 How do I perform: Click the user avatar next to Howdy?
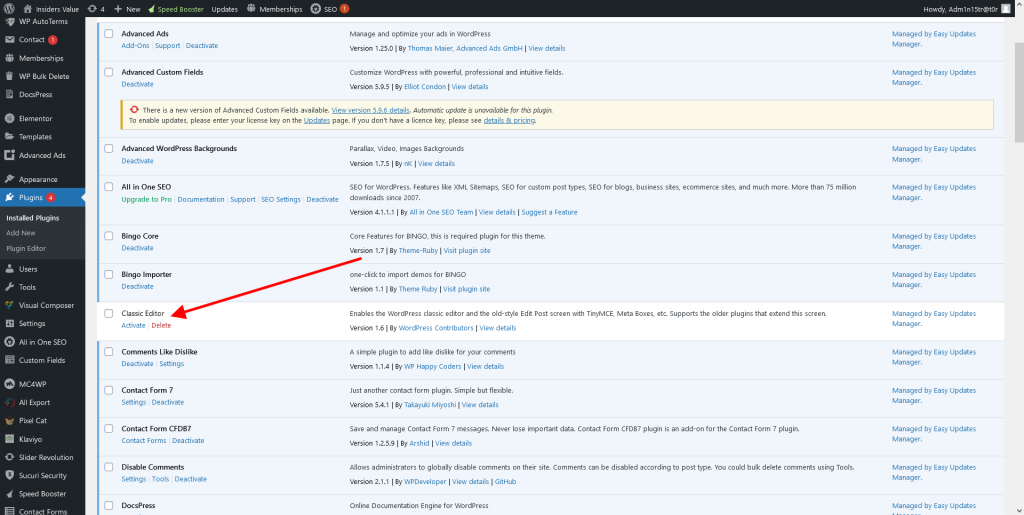click(x=1006, y=9)
